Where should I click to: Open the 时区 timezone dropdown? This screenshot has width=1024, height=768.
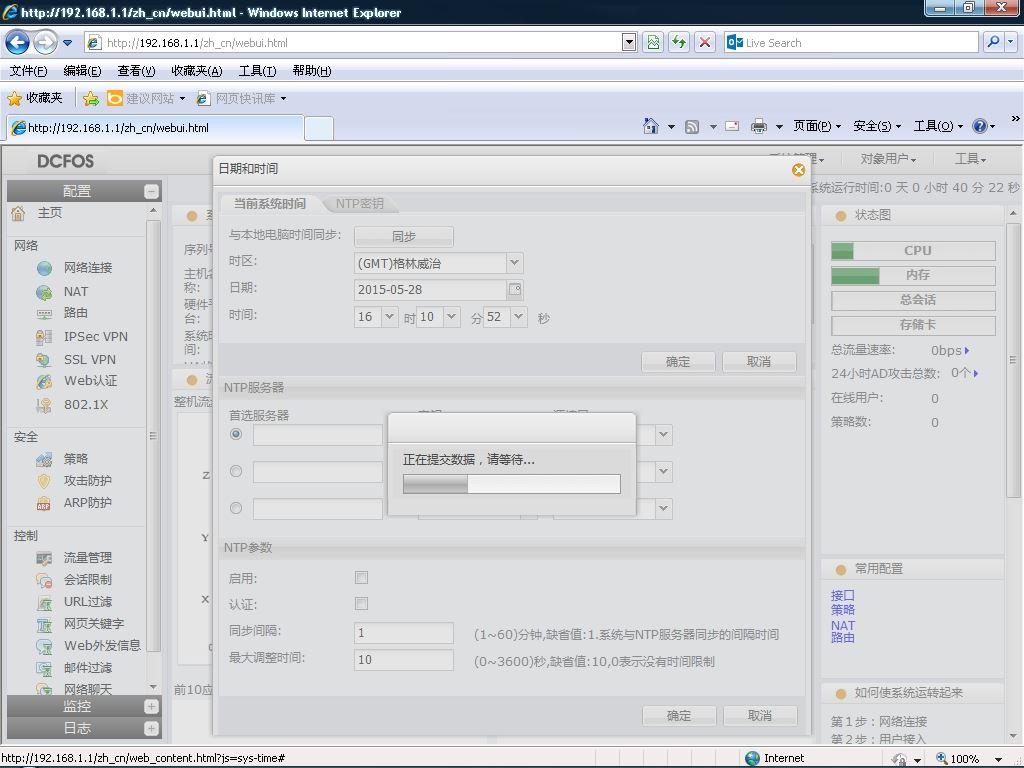(x=515, y=263)
